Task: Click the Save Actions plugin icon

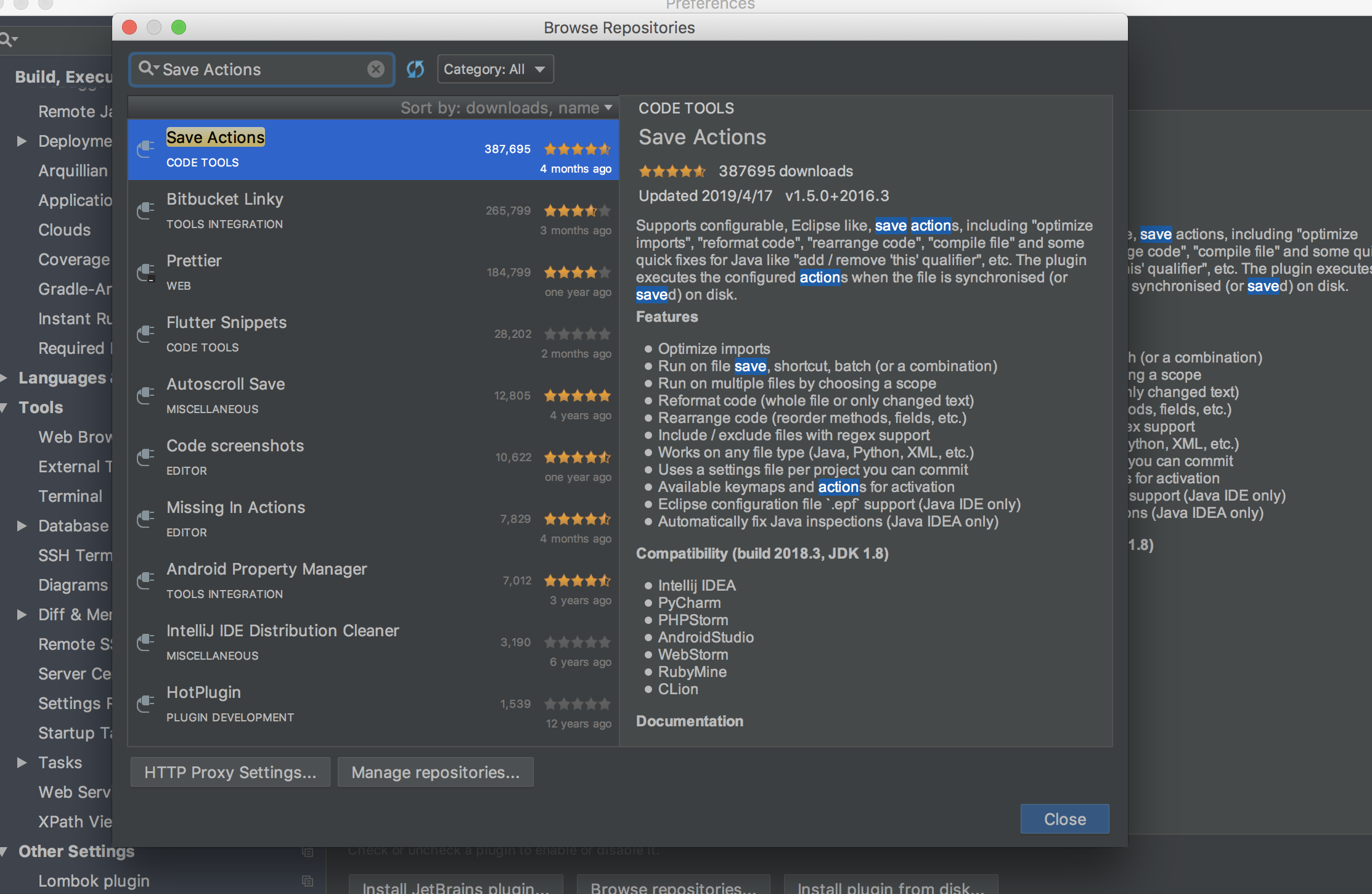Action: pyautogui.click(x=145, y=149)
